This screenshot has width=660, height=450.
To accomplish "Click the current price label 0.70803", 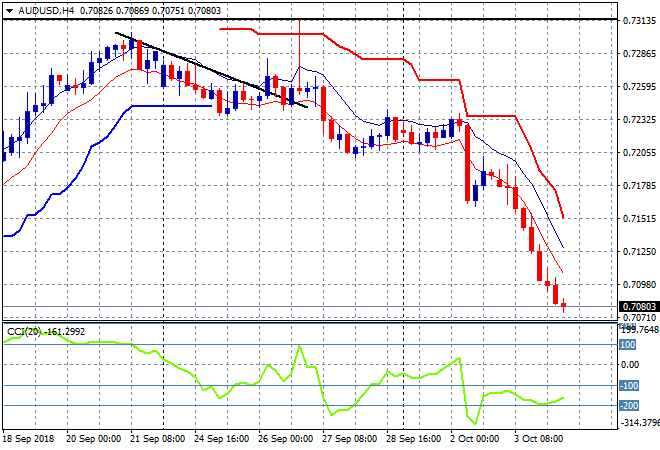I will (639, 306).
